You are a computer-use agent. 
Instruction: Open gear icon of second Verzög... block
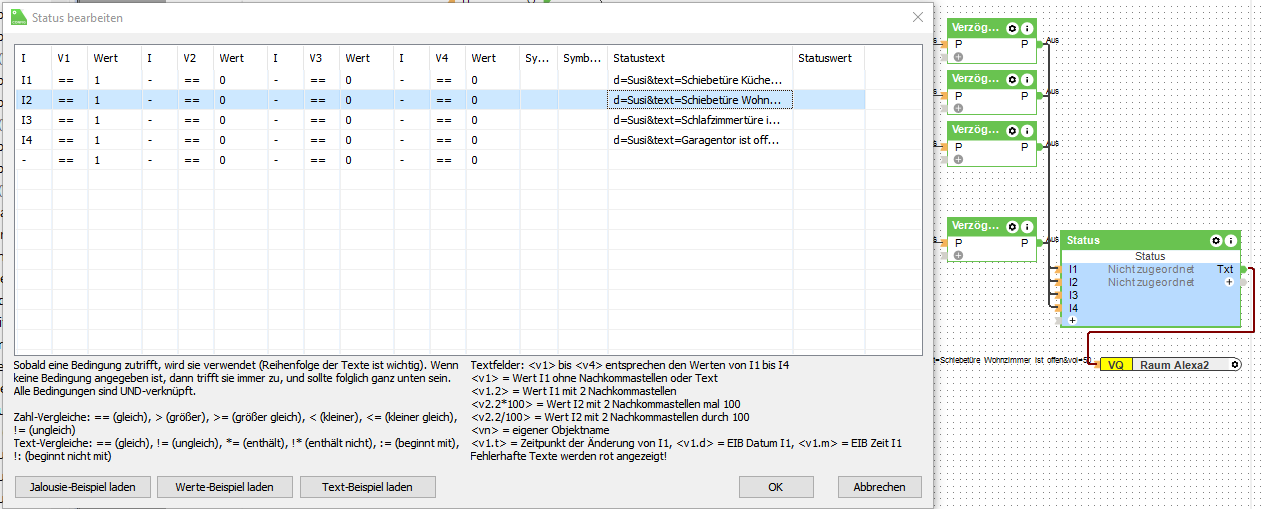1012,79
